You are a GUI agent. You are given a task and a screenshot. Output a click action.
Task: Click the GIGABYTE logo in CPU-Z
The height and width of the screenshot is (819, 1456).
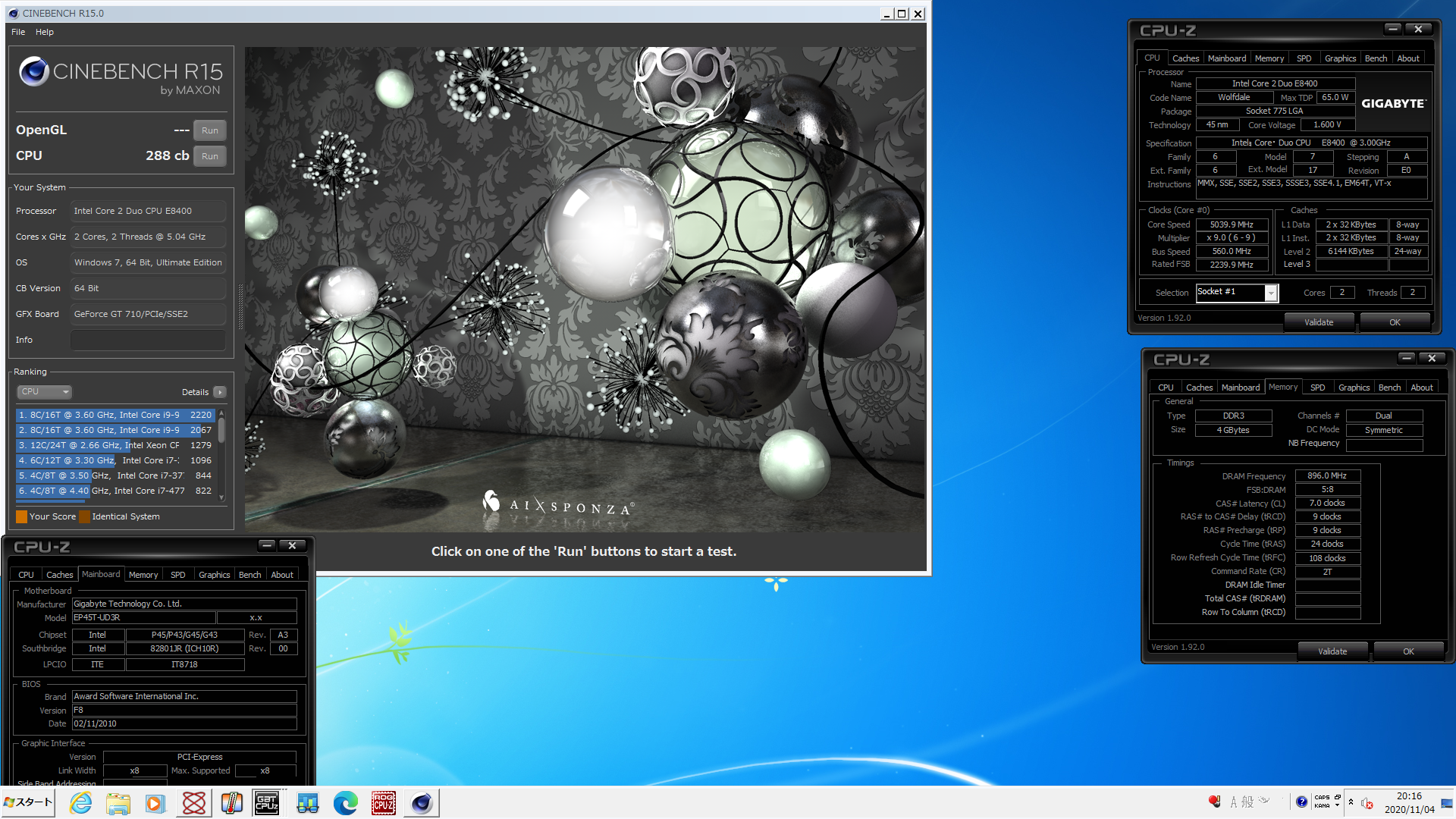(1394, 104)
